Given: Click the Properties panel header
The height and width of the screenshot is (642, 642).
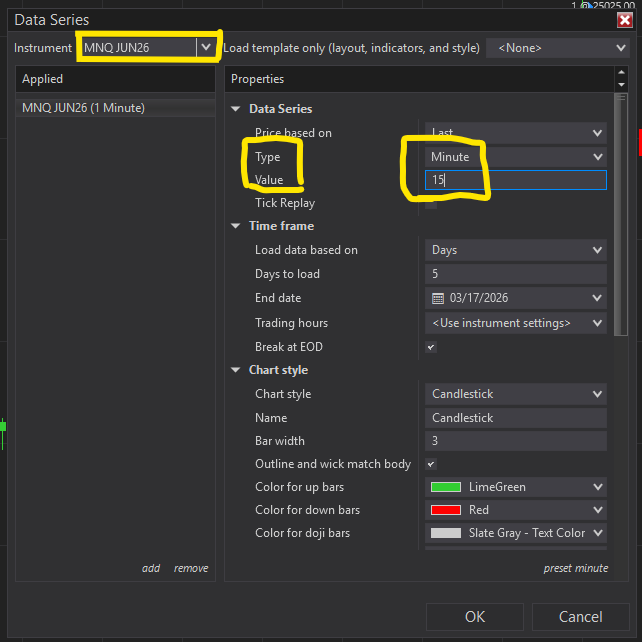Looking at the screenshot, I should [419, 79].
